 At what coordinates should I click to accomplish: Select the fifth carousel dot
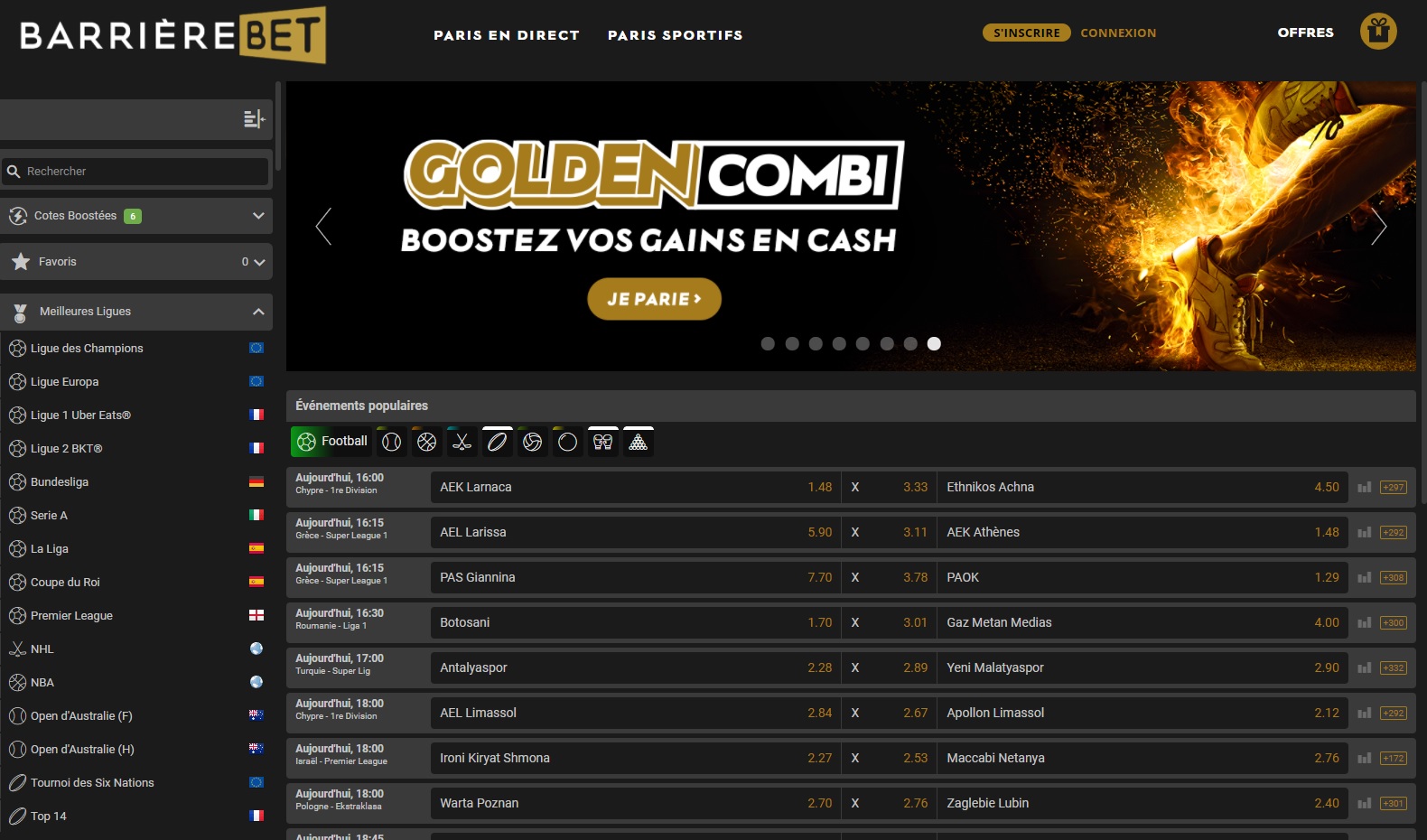pos(863,343)
